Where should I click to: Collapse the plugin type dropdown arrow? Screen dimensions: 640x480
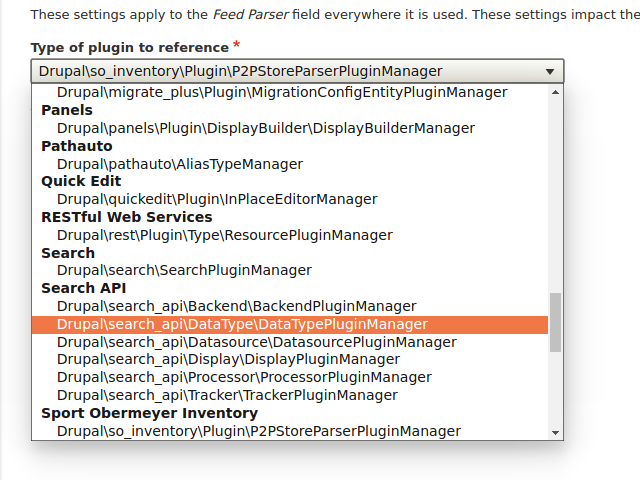[550, 72]
